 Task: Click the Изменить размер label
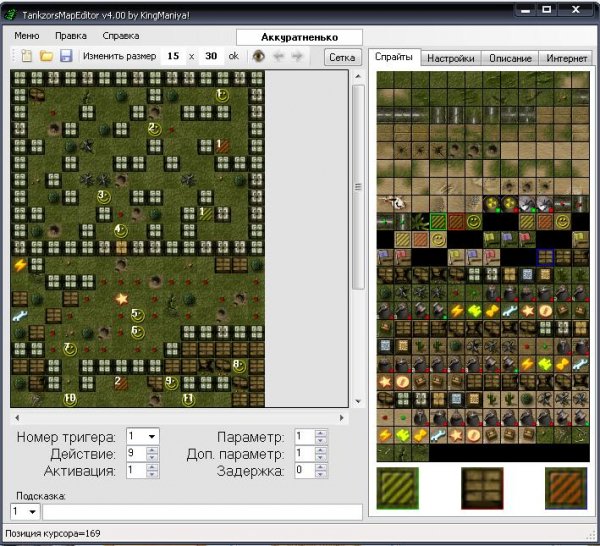[119, 56]
